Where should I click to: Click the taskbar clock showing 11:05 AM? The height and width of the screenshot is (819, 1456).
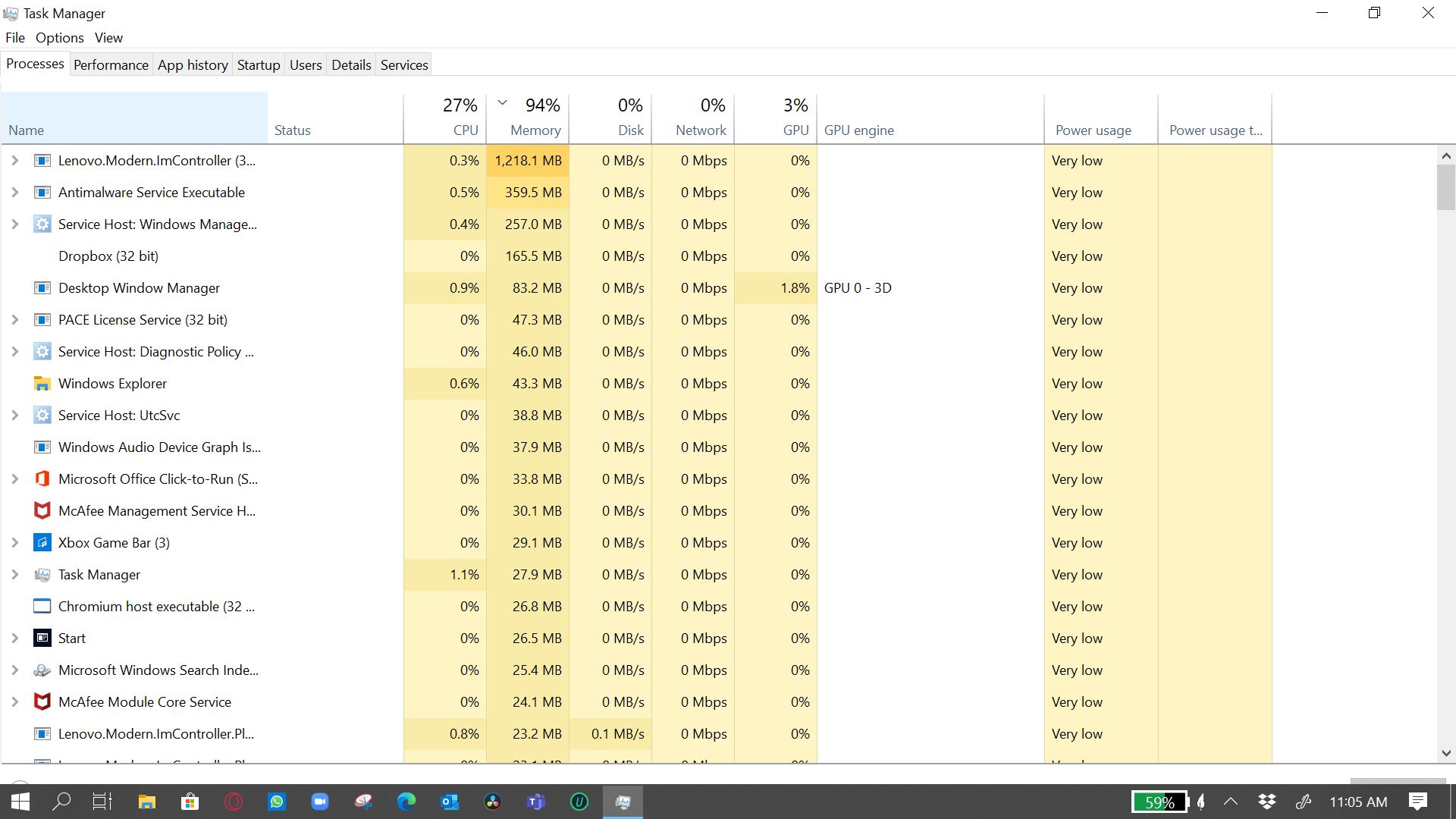(x=1358, y=802)
